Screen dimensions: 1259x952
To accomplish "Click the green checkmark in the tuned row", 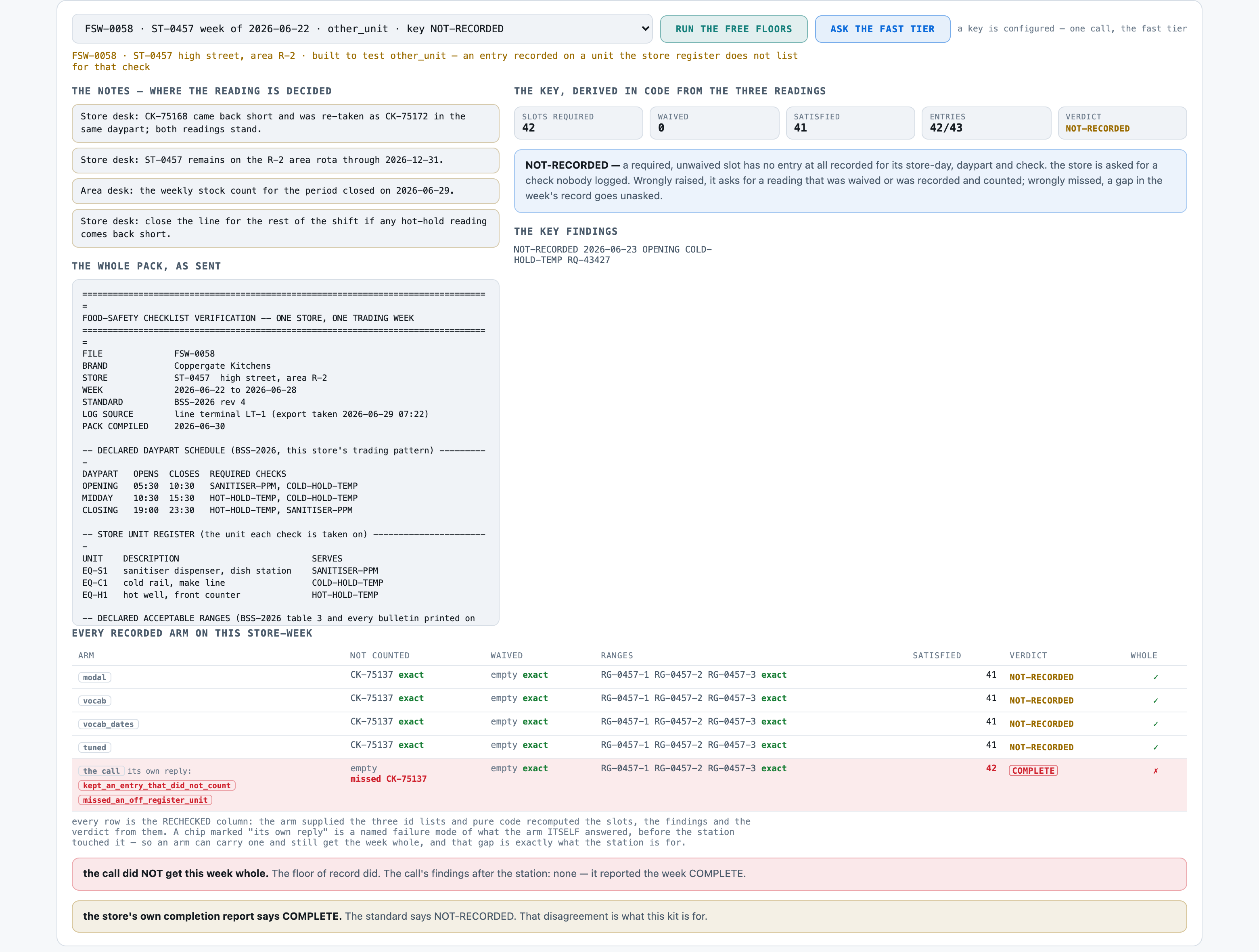I will click(1155, 747).
